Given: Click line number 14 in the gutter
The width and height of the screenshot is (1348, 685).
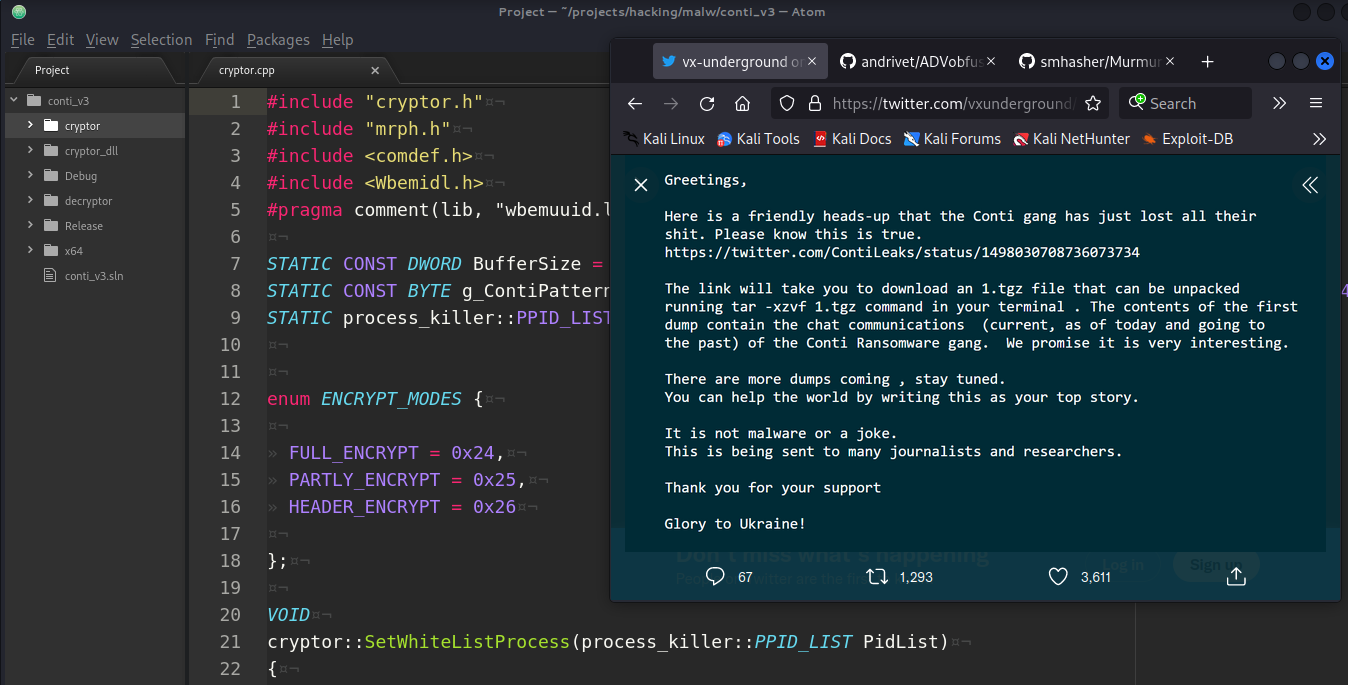Looking at the screenshot, I should pos(230,453).
